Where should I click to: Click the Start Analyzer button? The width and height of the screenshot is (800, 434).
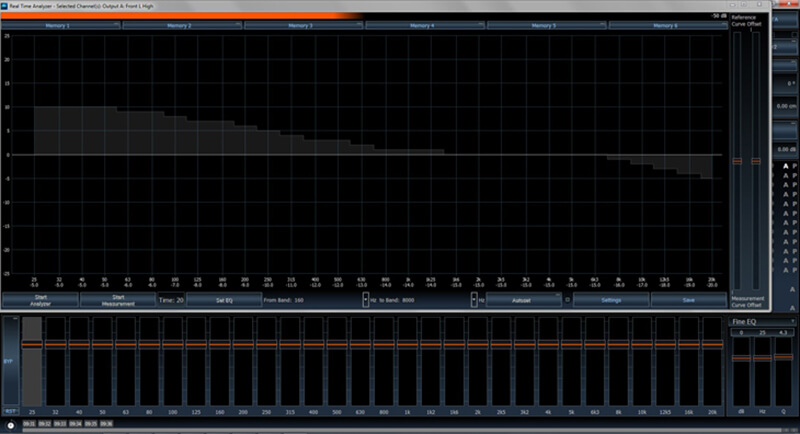40,300
